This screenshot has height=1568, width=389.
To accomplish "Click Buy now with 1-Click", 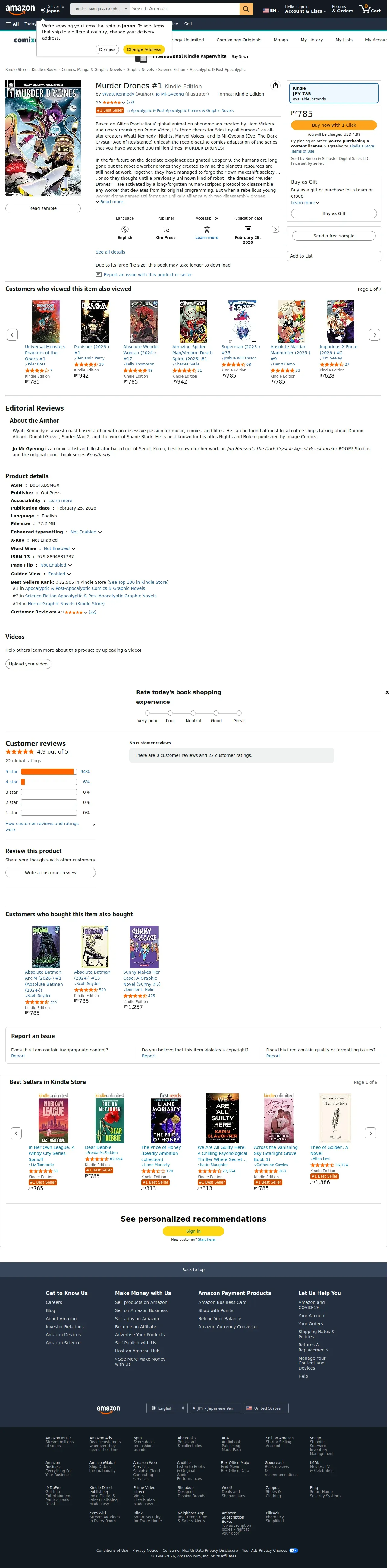I will 334,125.
